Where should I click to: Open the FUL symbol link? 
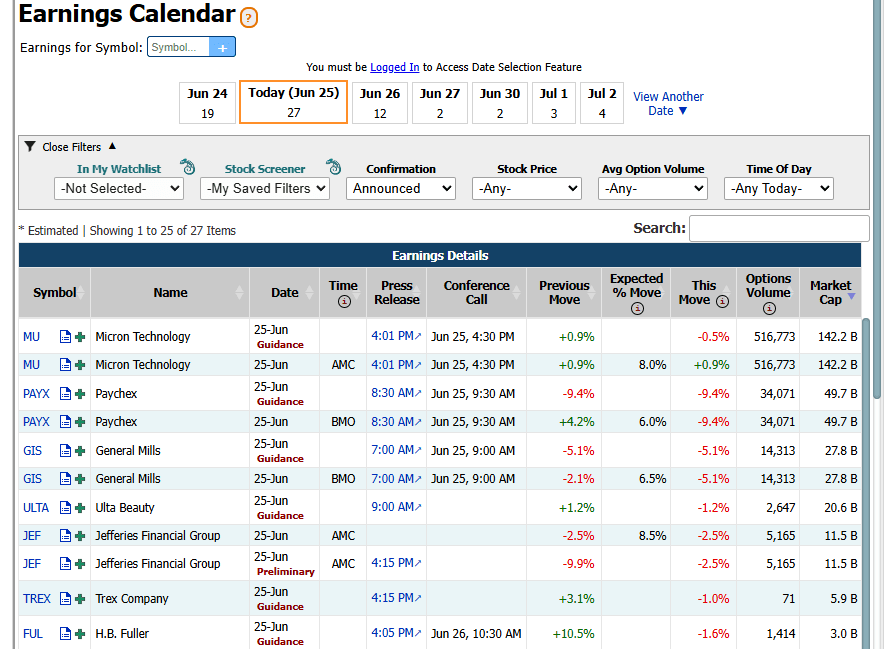(x=33, y=634)
